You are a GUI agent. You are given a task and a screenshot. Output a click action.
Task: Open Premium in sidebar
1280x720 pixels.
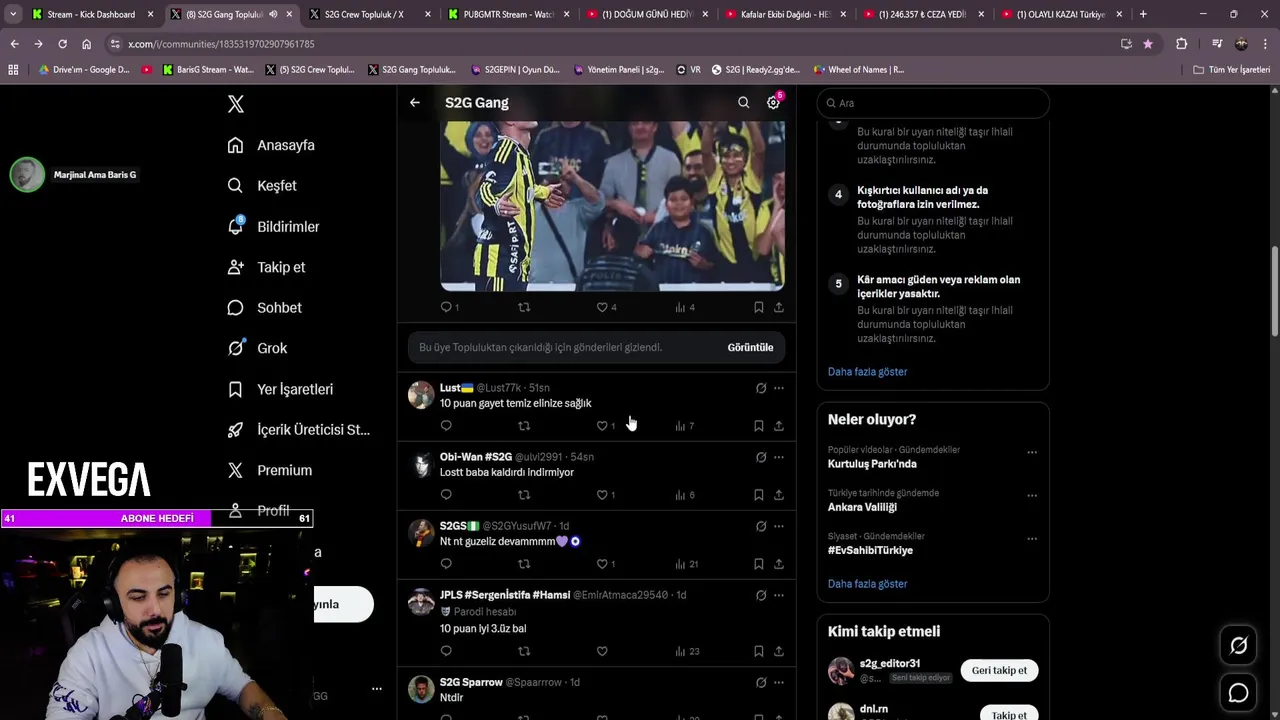[x=270, y=470]
